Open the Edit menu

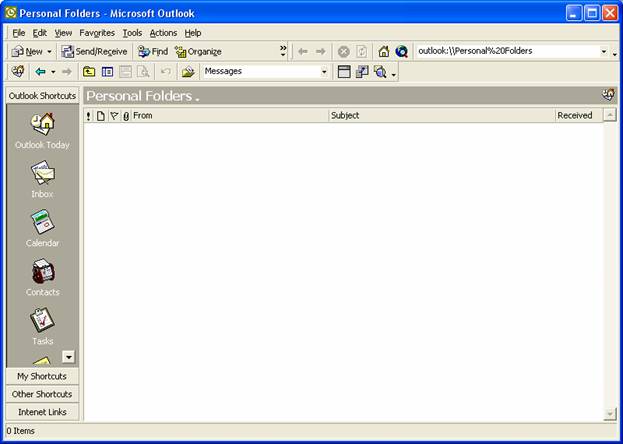(x=40, y=33)
